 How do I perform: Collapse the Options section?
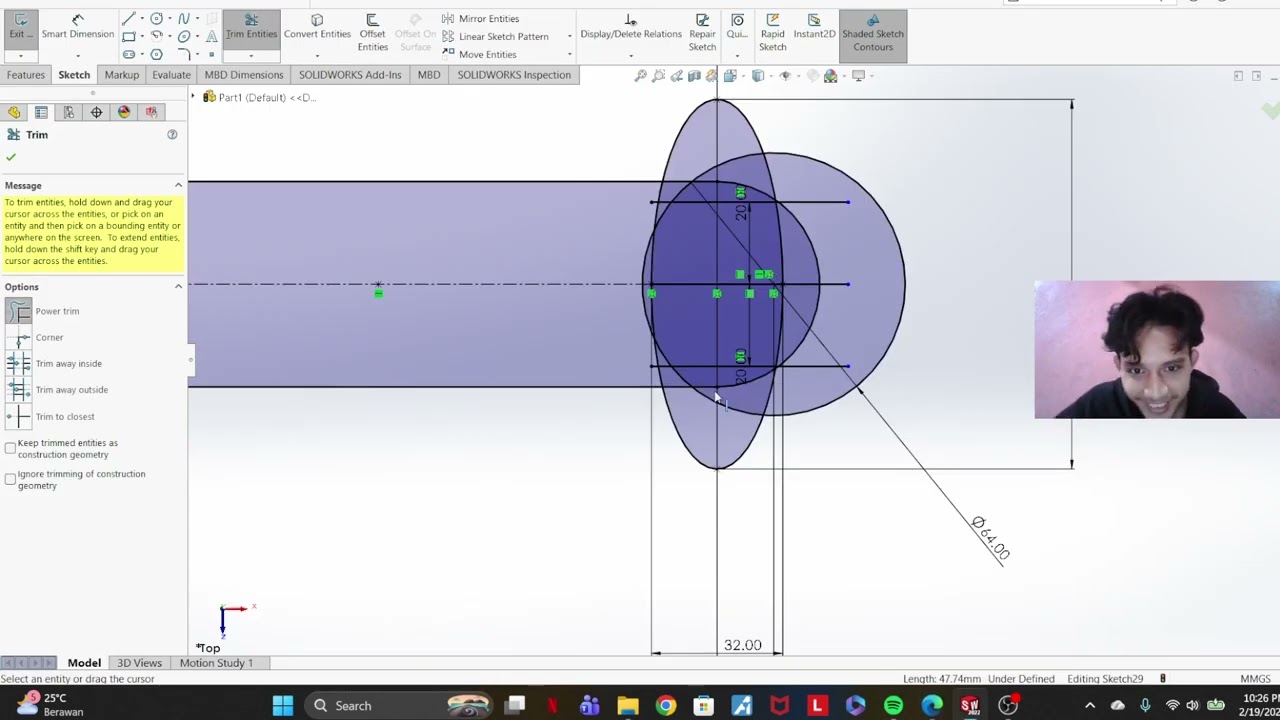(x=178, y=287)
